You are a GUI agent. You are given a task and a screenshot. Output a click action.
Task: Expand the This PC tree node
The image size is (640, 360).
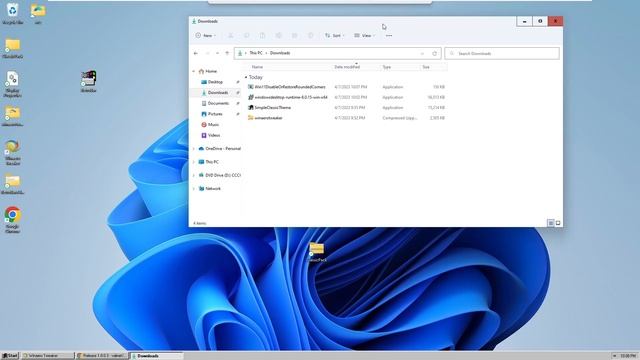coord(193,162)
